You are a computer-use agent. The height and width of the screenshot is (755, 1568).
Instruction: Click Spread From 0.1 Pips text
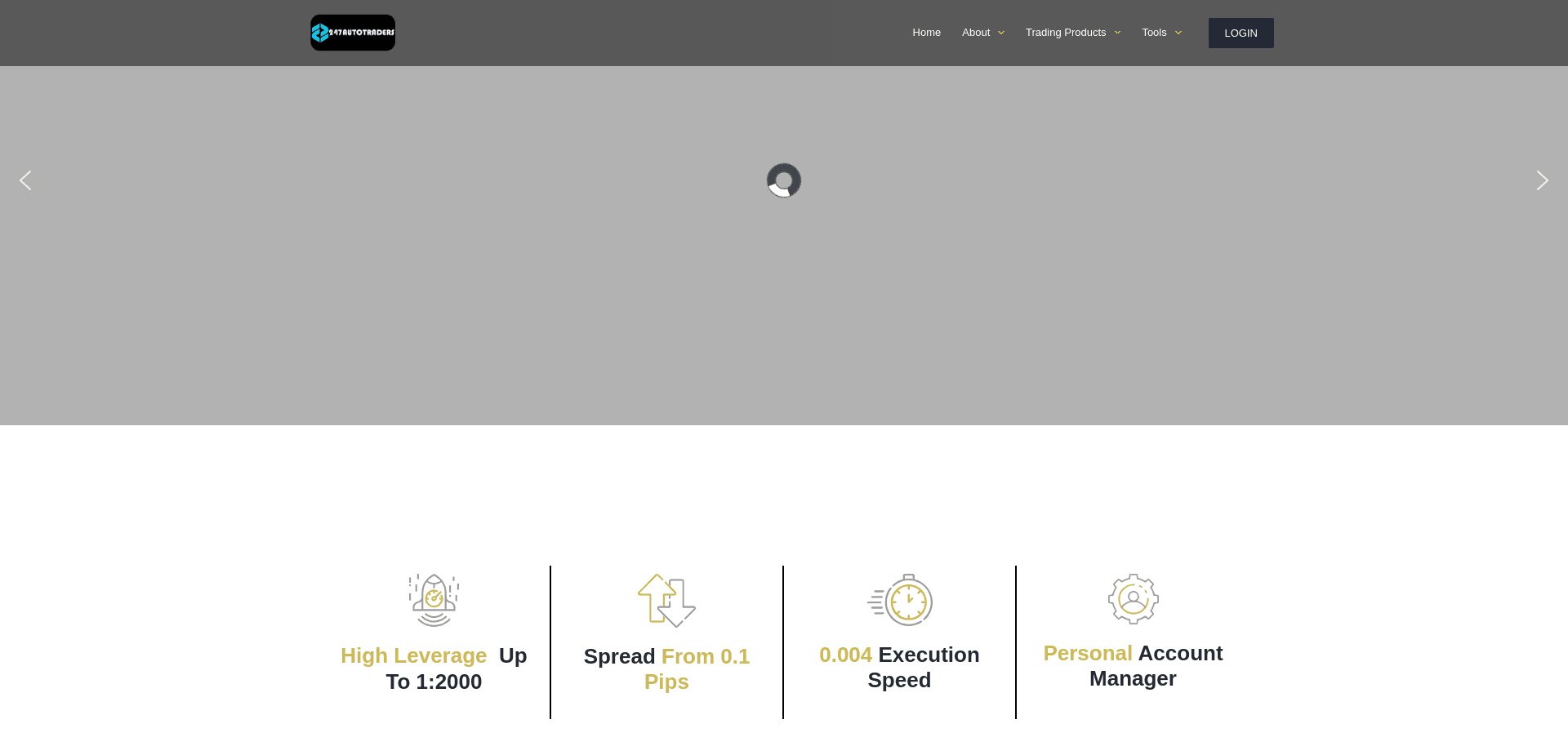point(666,668)
